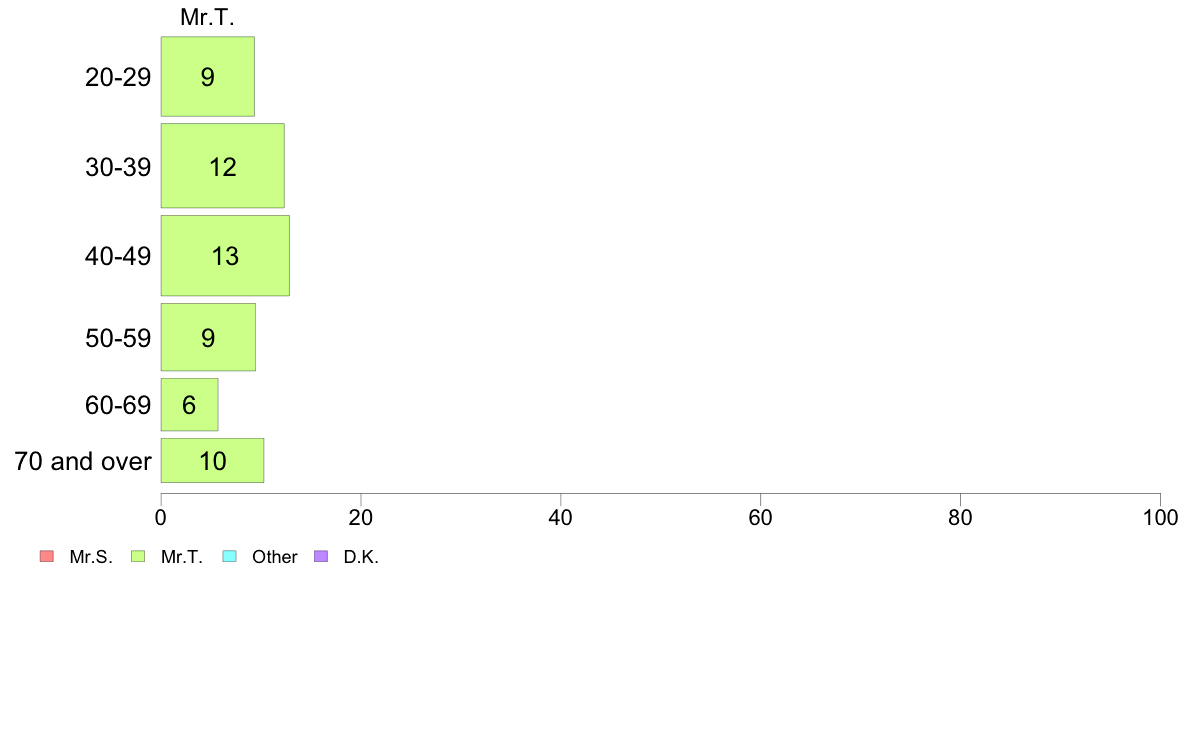Select the 30-39 bar showing 12

pos(223,166)
